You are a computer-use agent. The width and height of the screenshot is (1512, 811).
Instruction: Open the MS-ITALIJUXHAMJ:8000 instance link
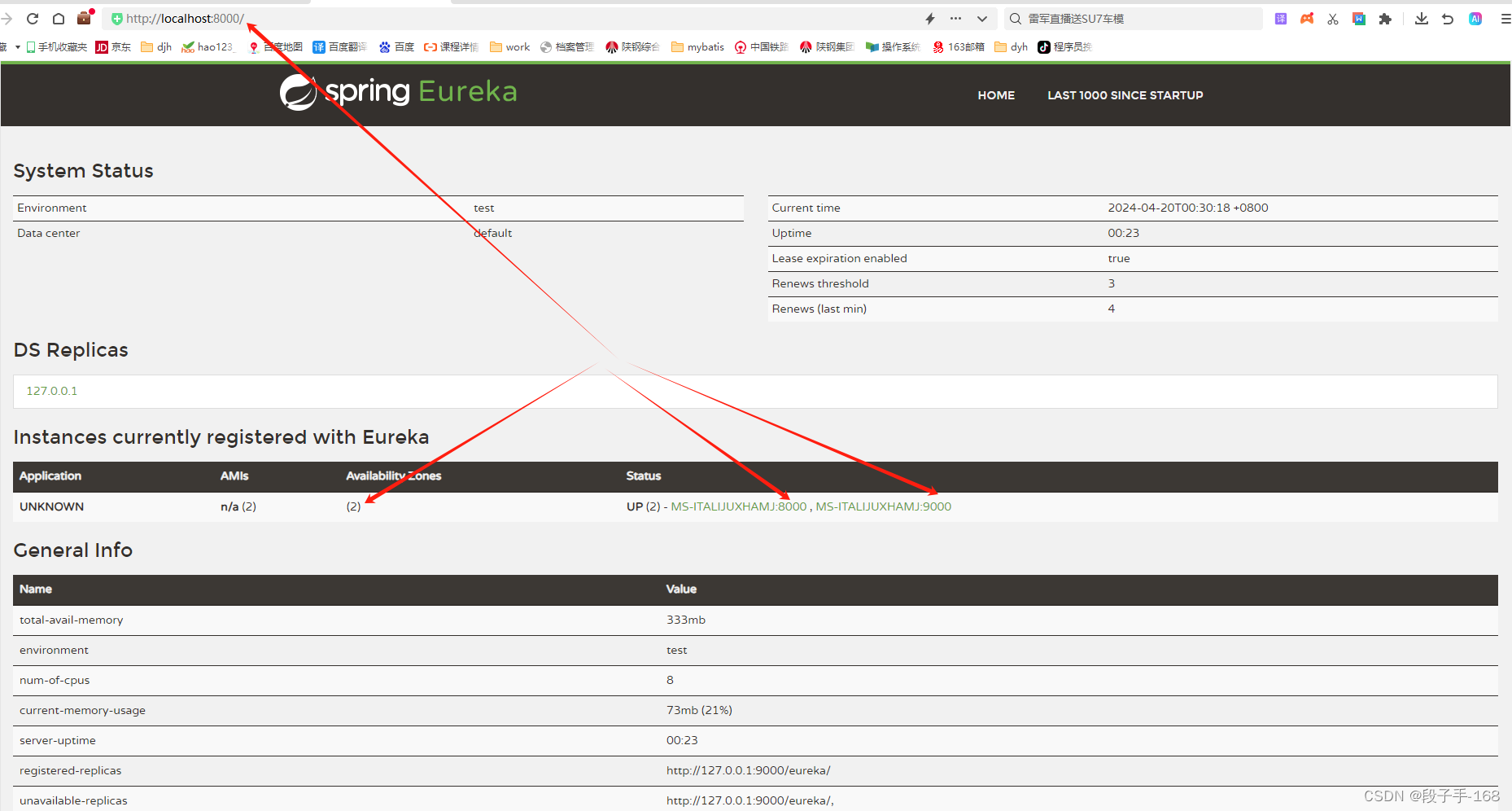739,506
